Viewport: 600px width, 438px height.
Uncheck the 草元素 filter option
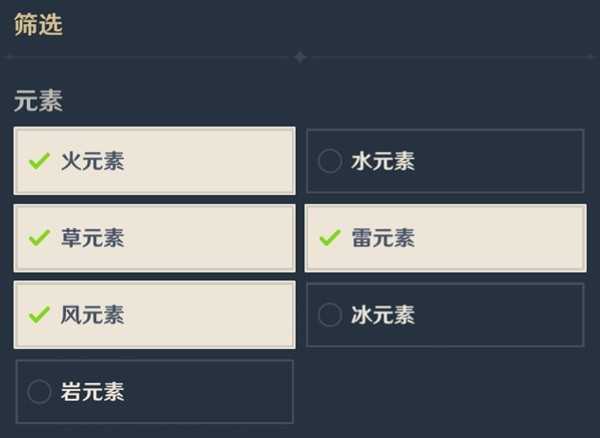pos(154,238)
